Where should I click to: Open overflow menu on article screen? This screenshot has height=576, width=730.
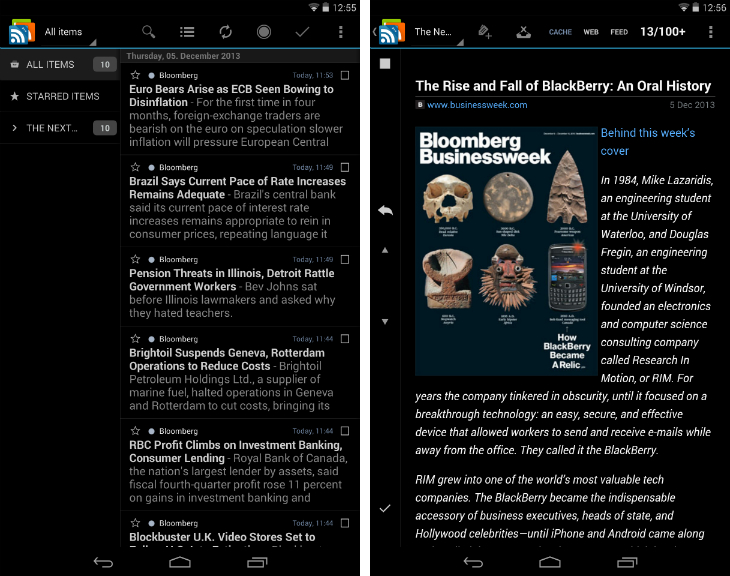point(710,32)
